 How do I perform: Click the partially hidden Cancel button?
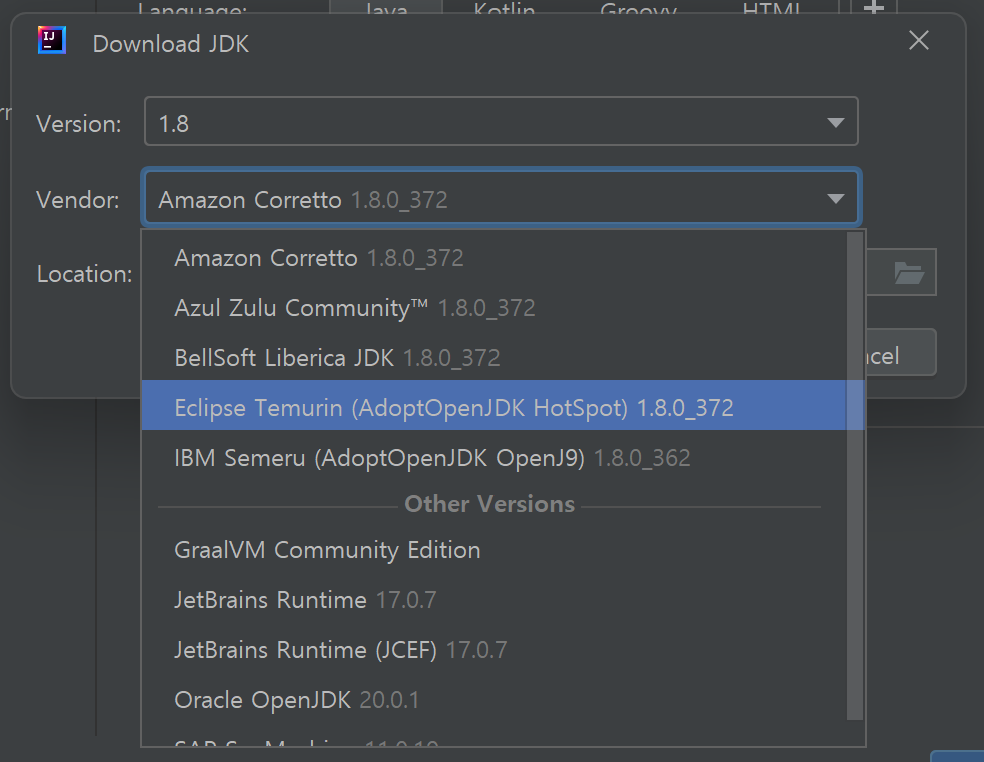901,353
